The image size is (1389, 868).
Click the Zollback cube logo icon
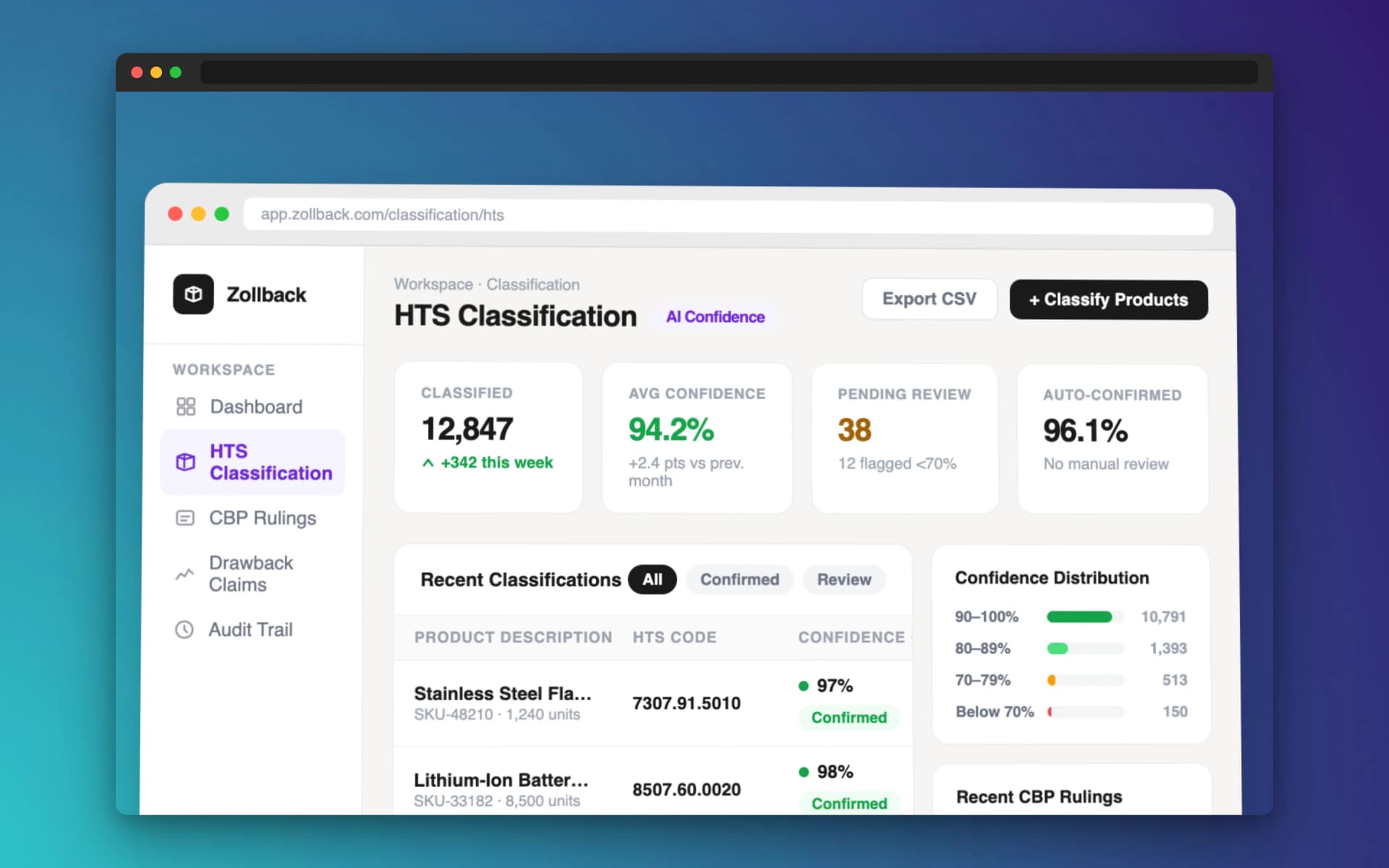193,294
